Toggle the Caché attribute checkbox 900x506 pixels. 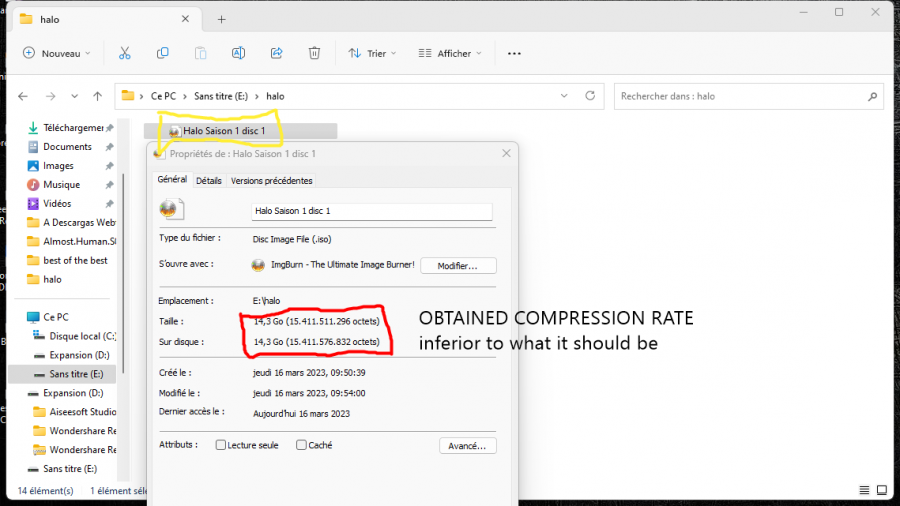click(x=301, y=445)
